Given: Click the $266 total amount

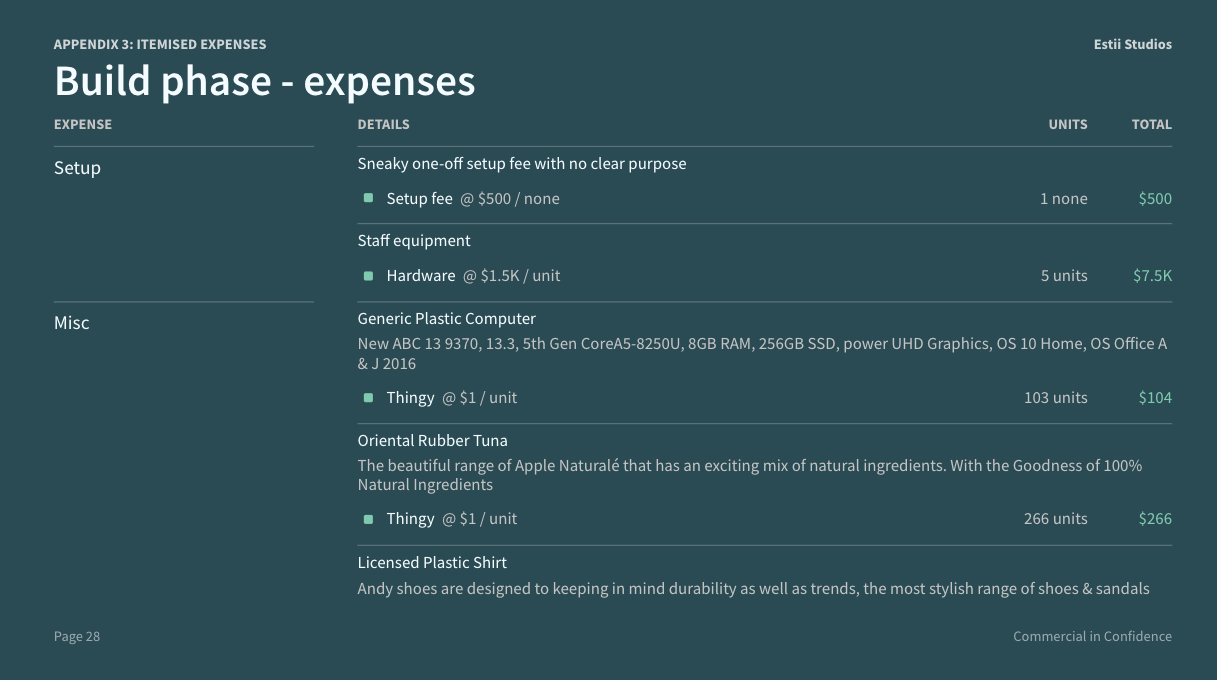Looking at the screenshot, I should [1155, 519].
